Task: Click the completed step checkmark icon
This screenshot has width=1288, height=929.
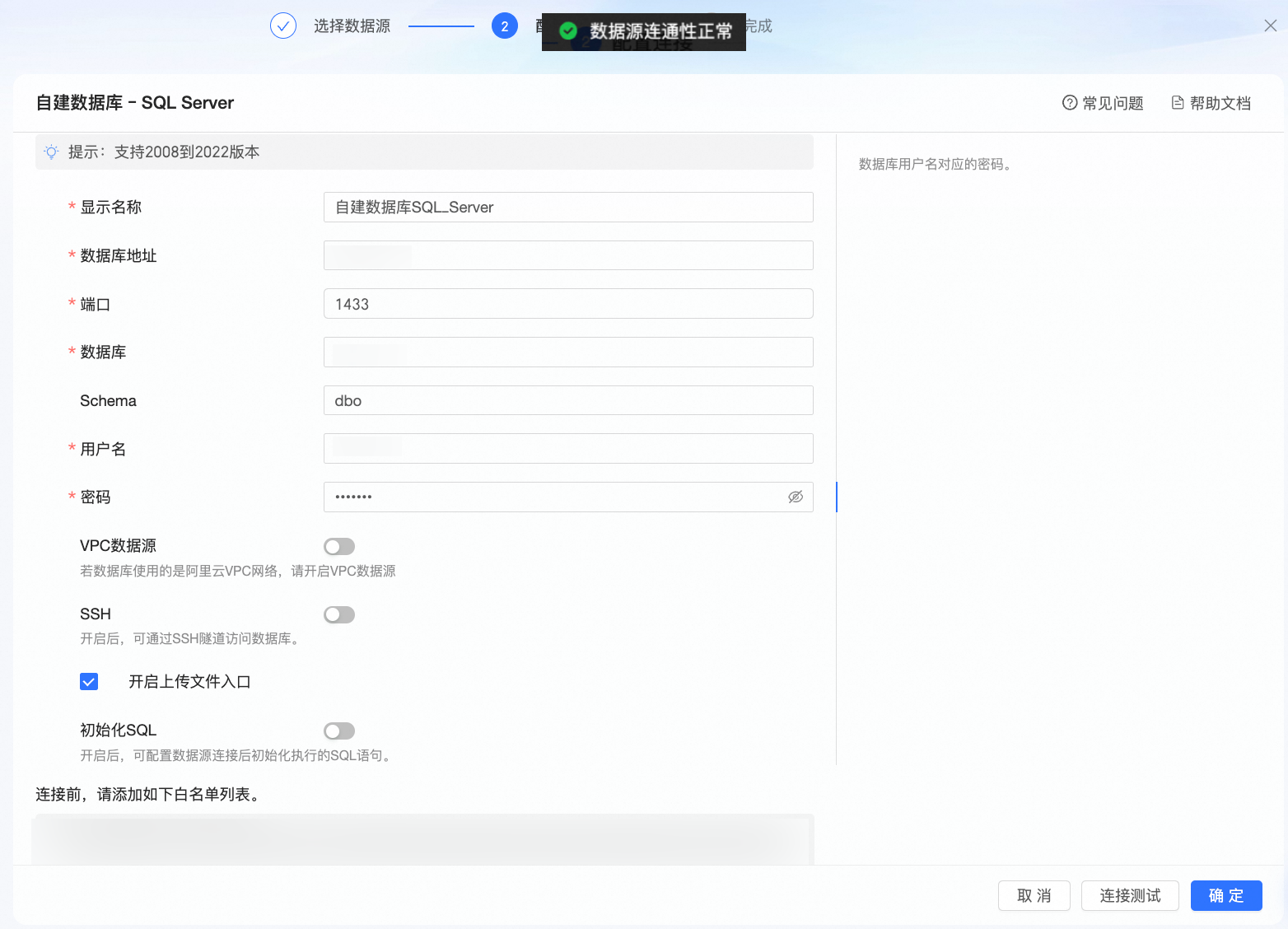Action: (x=283, y=26)
